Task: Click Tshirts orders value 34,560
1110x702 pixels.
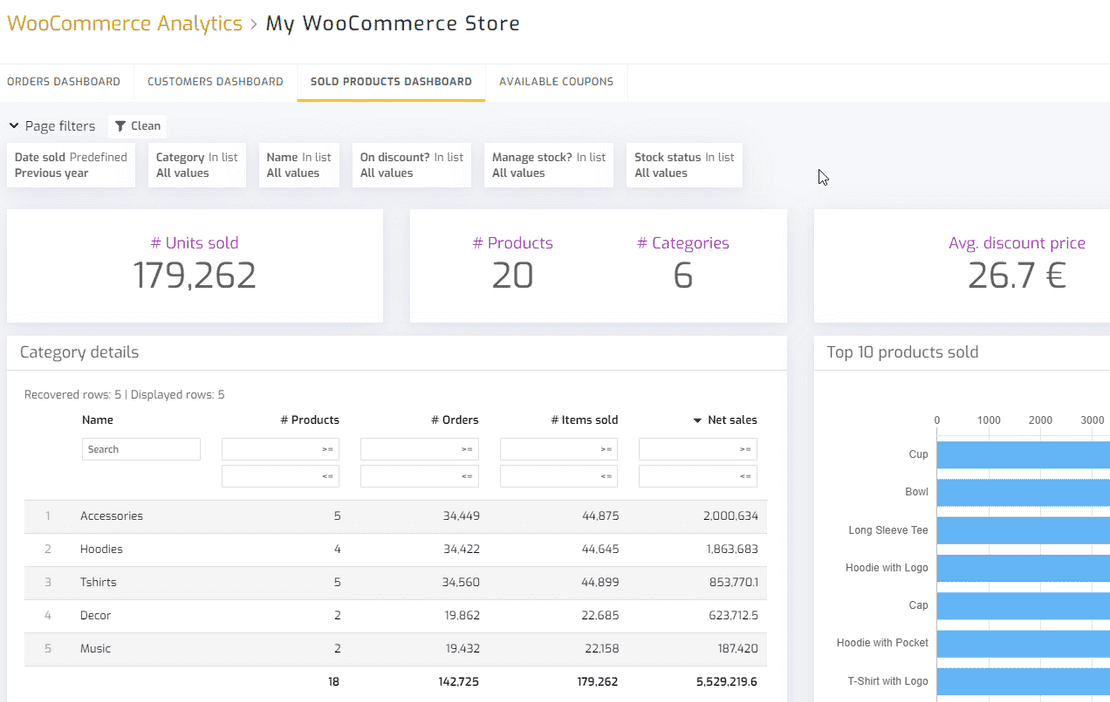Action: 461,582
